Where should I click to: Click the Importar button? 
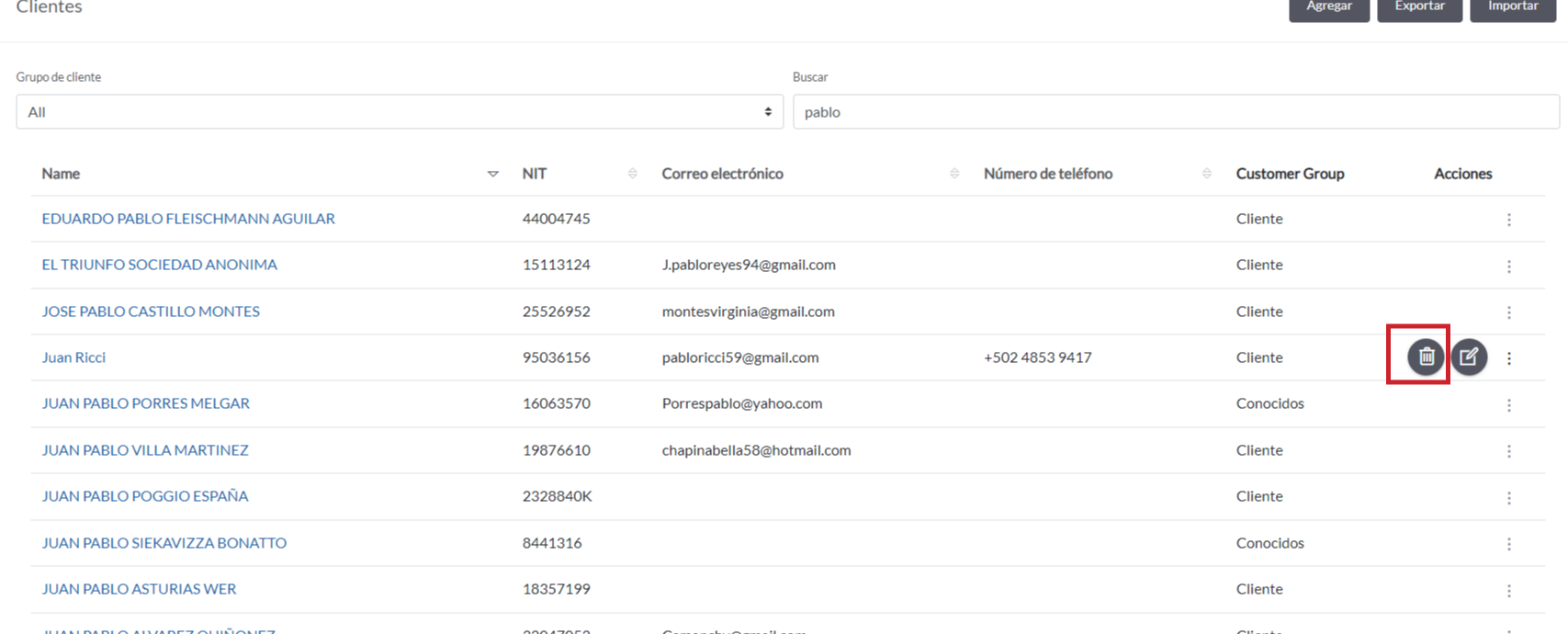click(x=1512, y=7)
